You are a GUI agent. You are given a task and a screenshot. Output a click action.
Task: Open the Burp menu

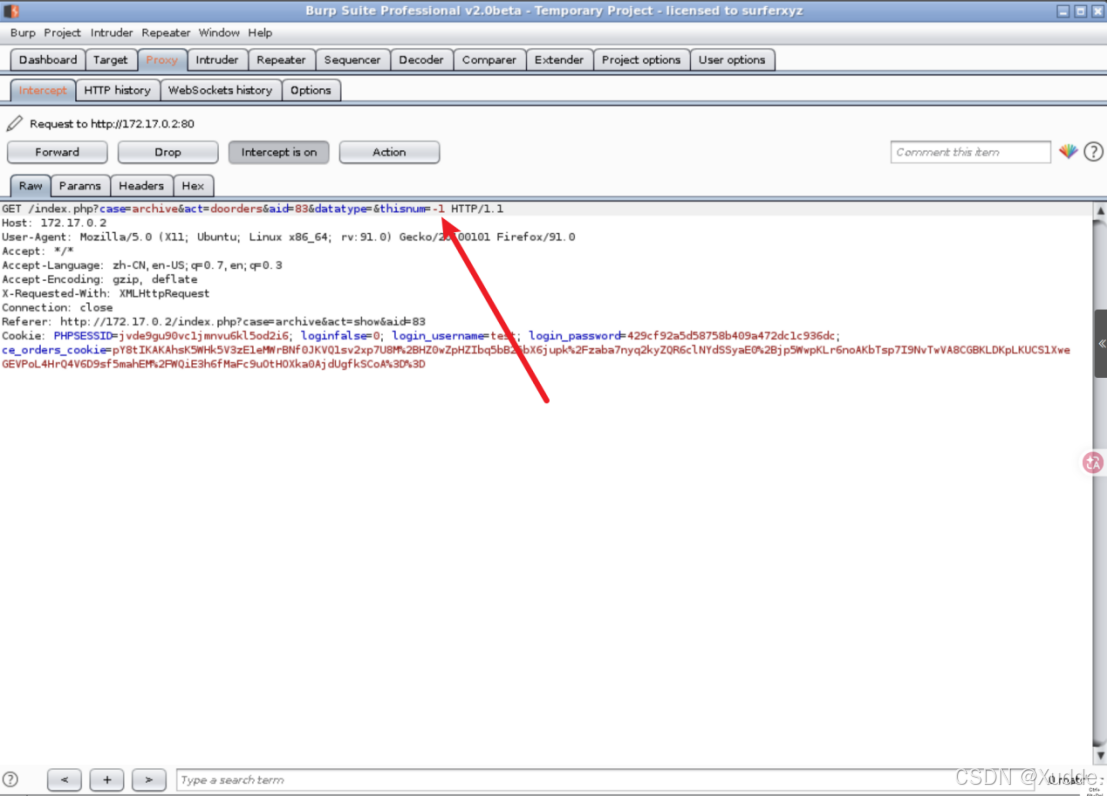click(x=23, y=33)
